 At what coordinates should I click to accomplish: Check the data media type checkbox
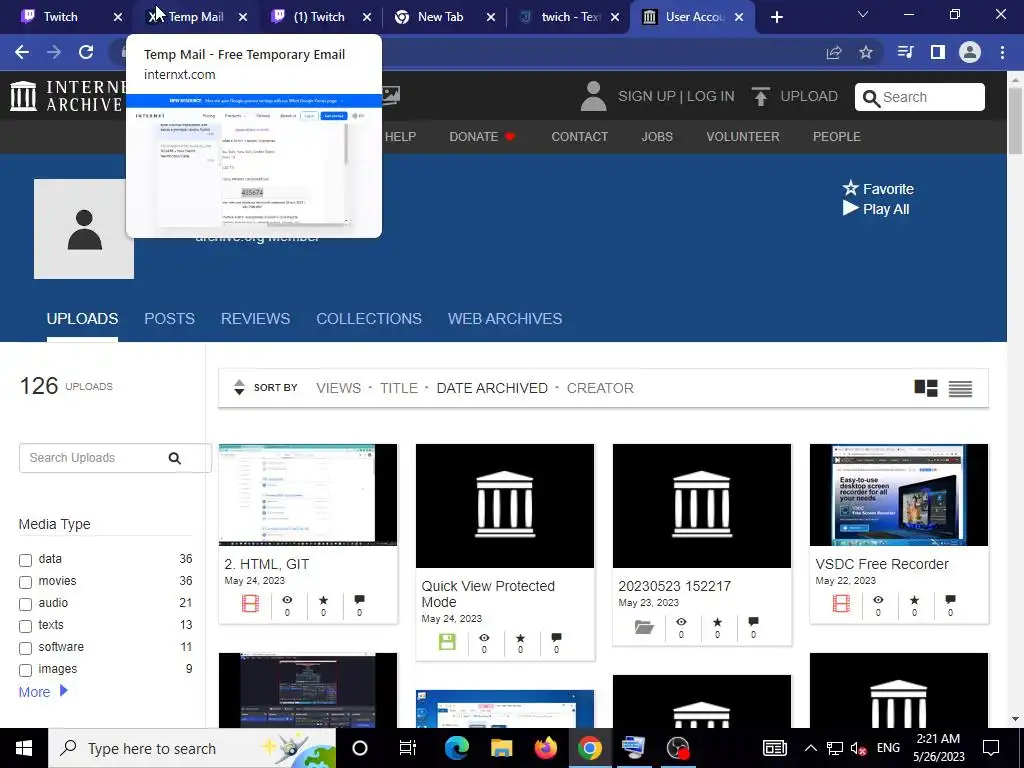[x=25, y=560]
